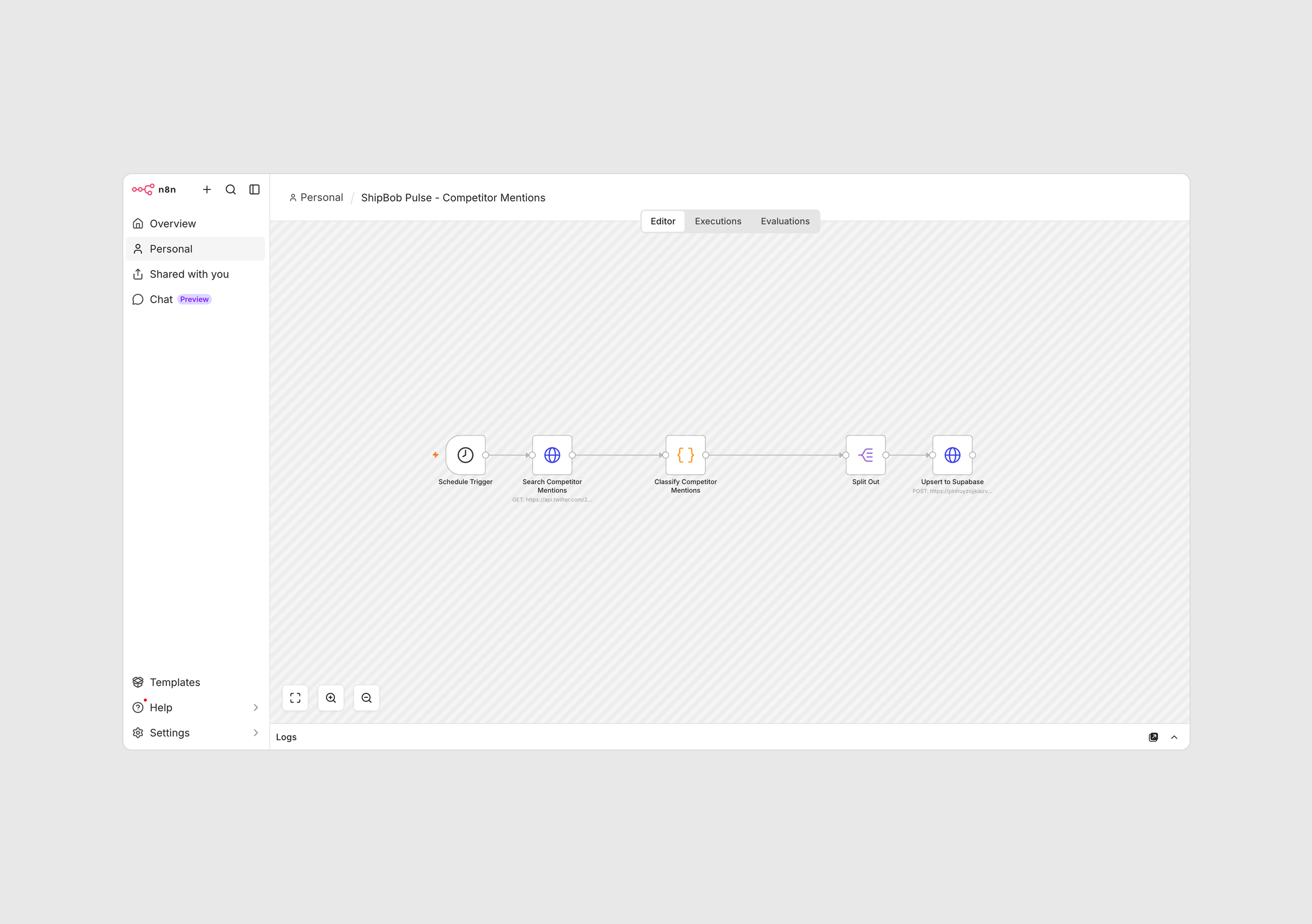Click workflow name ShipBob Pulse - Competitor Mentions
Screen dimensions: 1312x924
pyautogui.click(x=453, y=198)
